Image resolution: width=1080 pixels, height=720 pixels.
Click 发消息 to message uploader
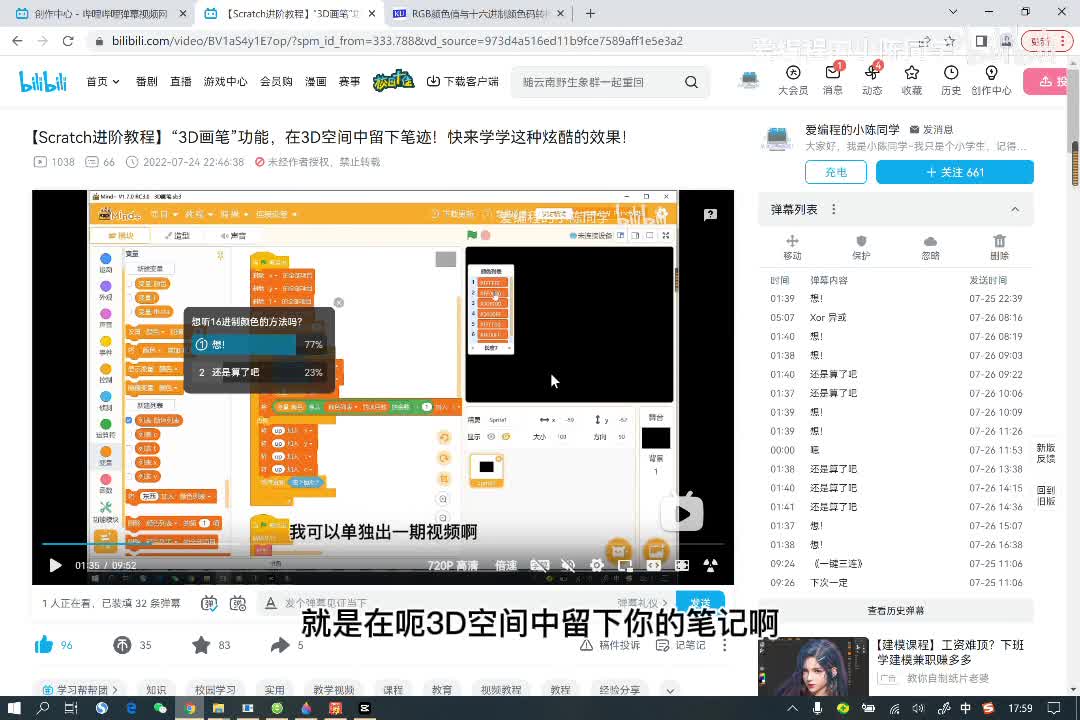pos(931,130)
